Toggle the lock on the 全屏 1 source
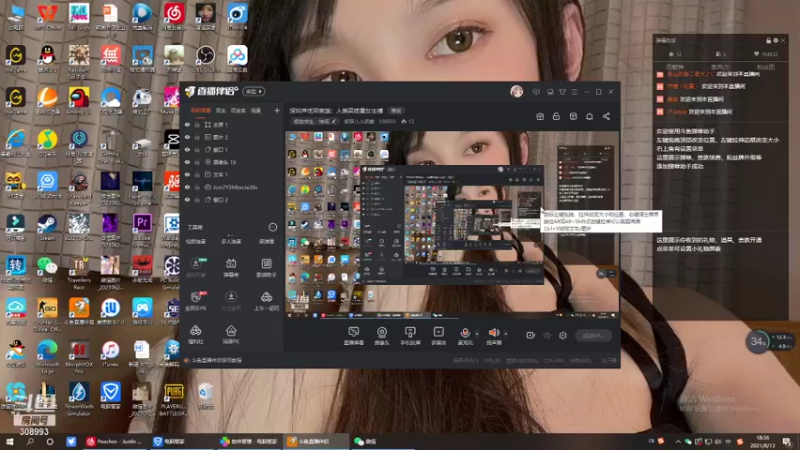 [197, 124]
